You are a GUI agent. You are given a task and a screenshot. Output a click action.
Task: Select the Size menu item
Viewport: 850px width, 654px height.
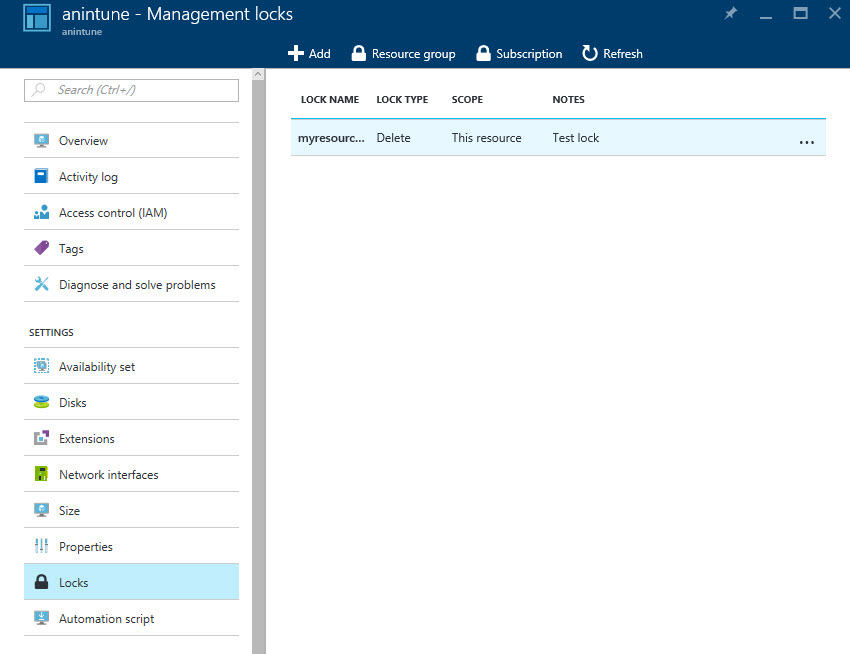[x=131, y=510]
